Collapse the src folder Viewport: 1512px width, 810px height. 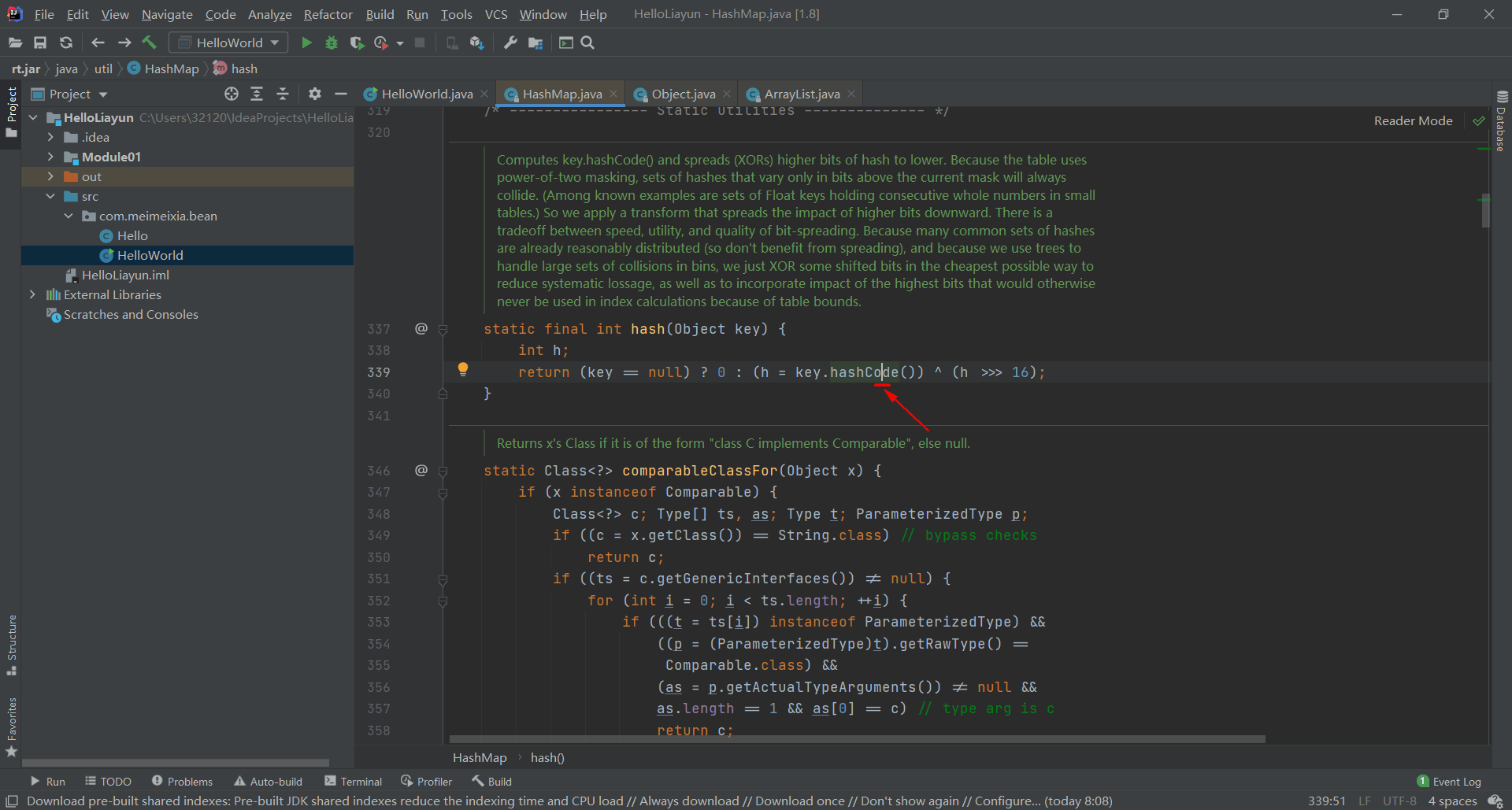pos(50,196)
